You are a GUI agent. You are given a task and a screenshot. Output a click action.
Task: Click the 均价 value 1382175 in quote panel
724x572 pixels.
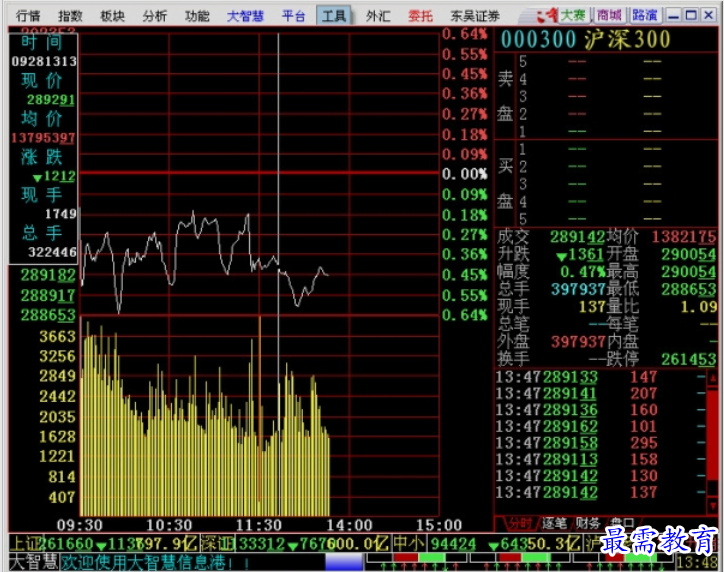point(684,237)
